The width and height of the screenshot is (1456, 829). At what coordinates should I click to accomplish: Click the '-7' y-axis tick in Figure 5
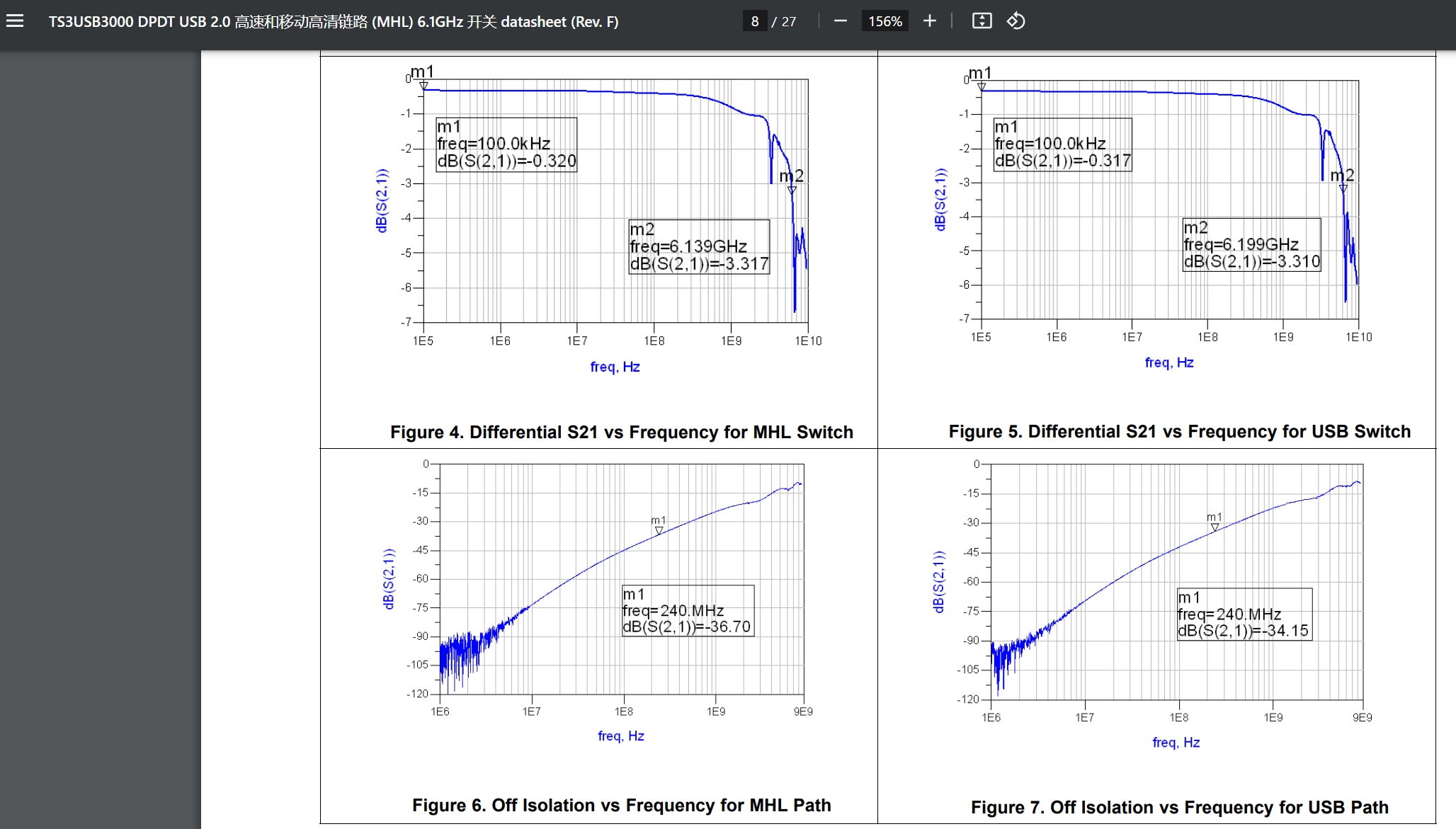[965, 319]
